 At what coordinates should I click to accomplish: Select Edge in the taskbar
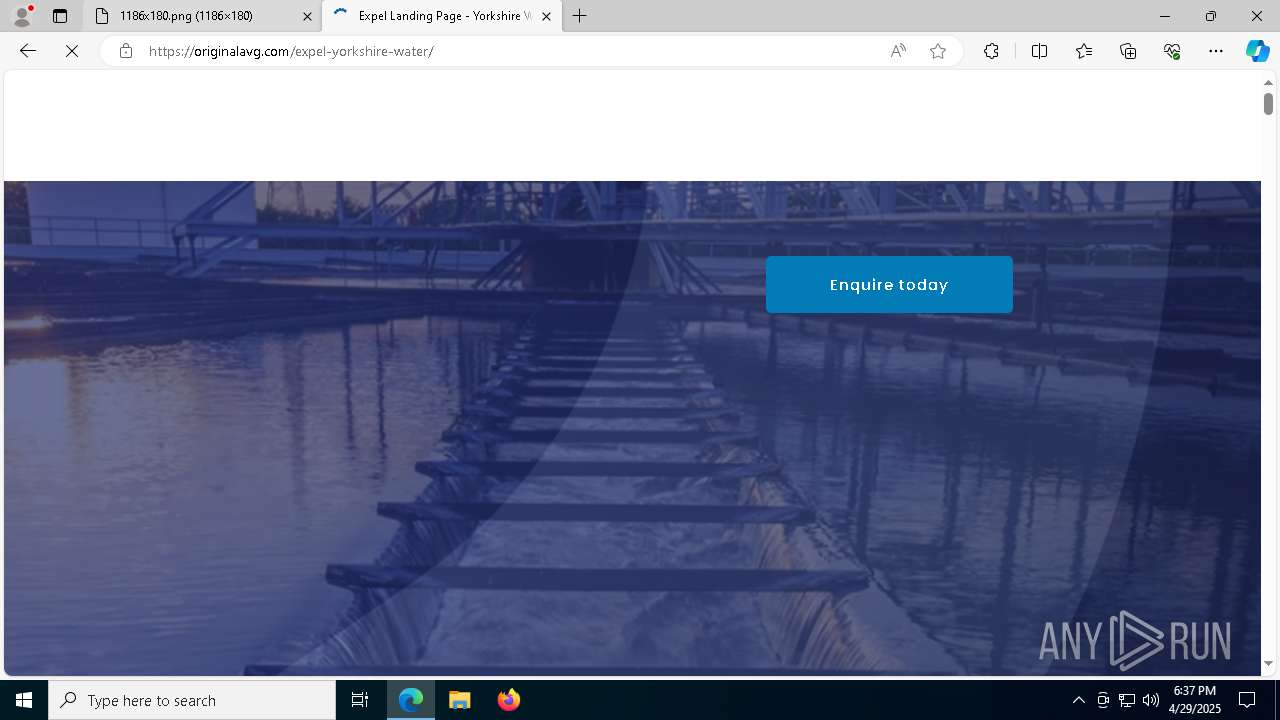[x=411, y=700]
